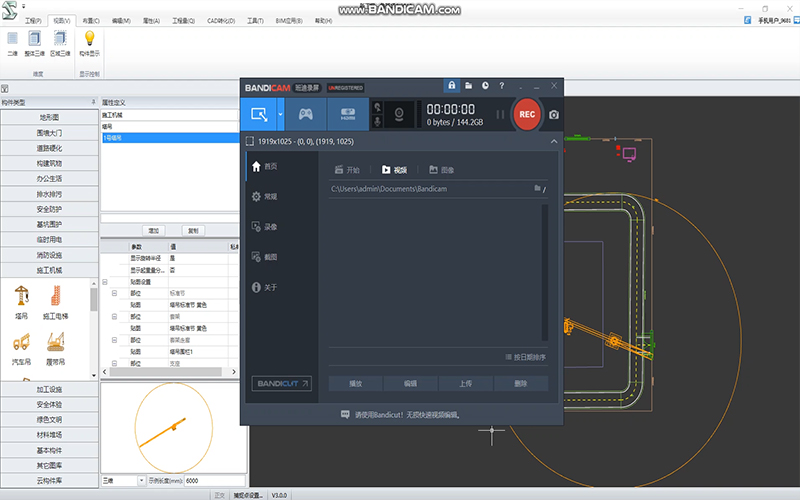This screenshot has height=500, width=800.
Task: Open the BIM应用(B) menu
Action: pos(289,21)
